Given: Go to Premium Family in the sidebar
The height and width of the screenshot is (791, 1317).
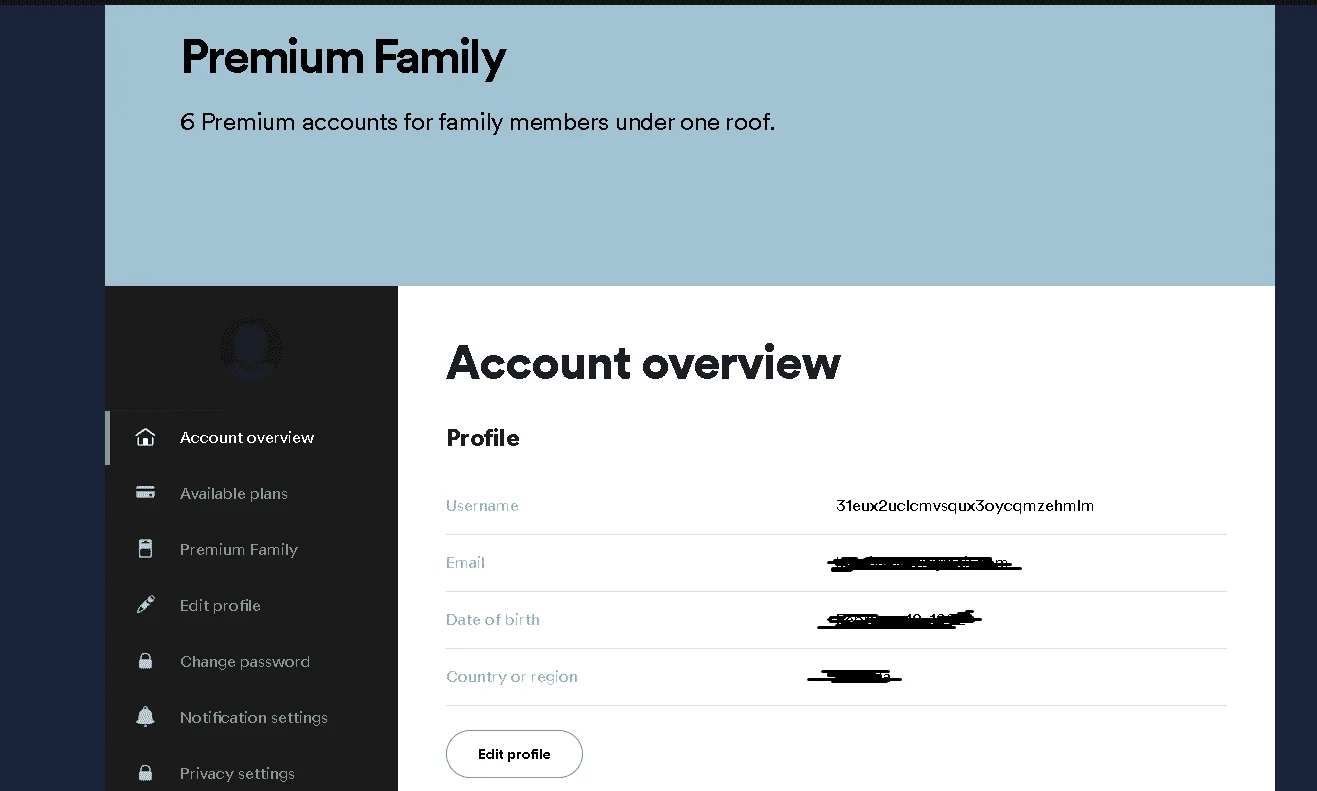Looking at the screenshot, I should 239,550.
